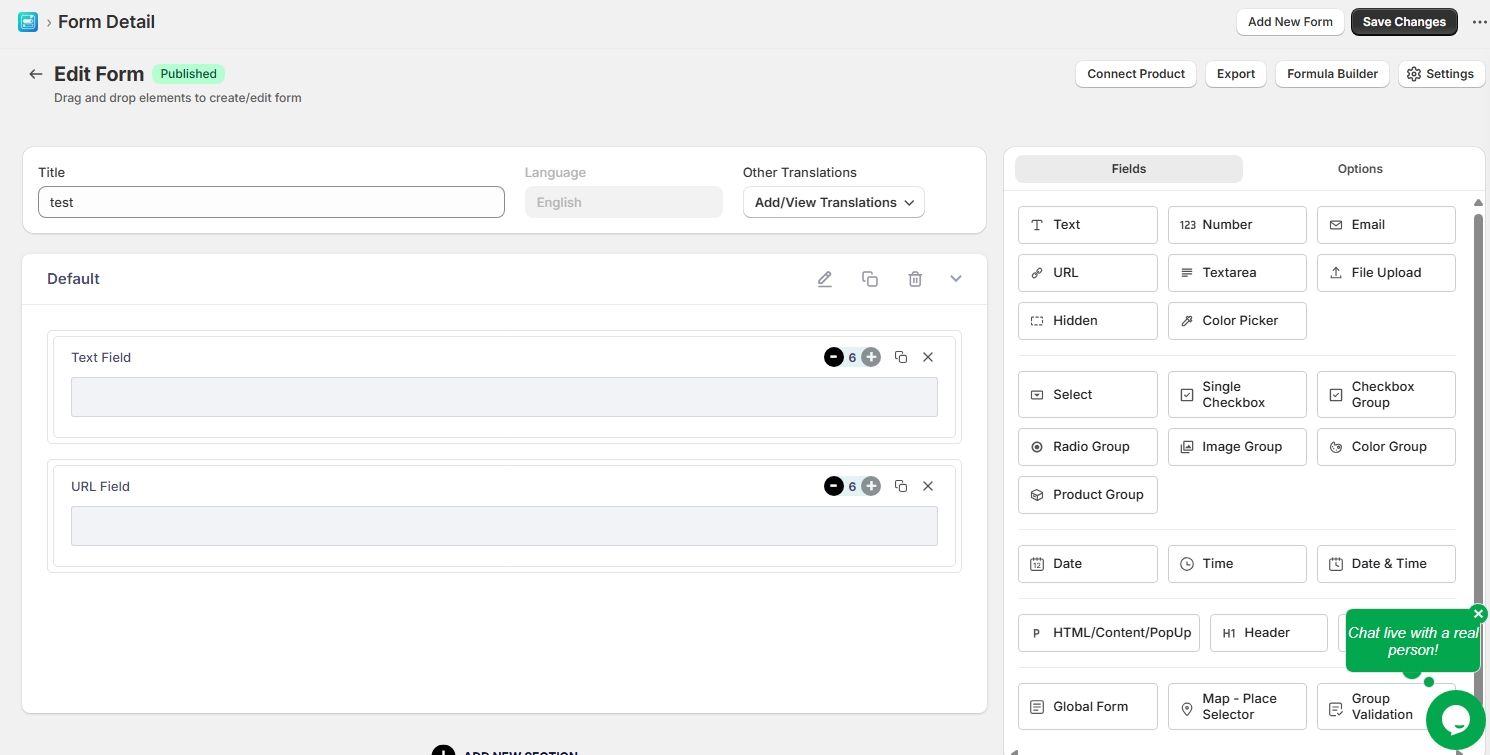Viewport: 1490px width, 755px height.
Task: Add a Number field element
Action: pos(1237,225)
